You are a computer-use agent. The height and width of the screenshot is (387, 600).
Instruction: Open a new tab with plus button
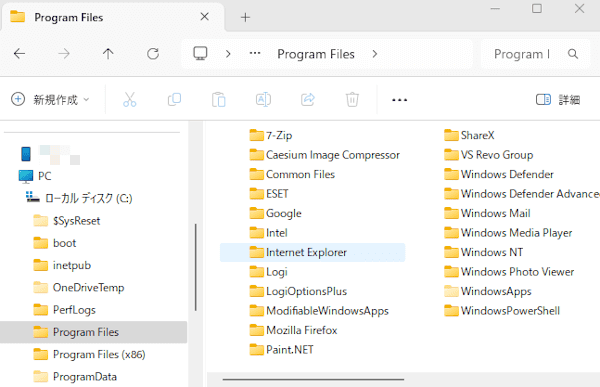click(245, 17)
